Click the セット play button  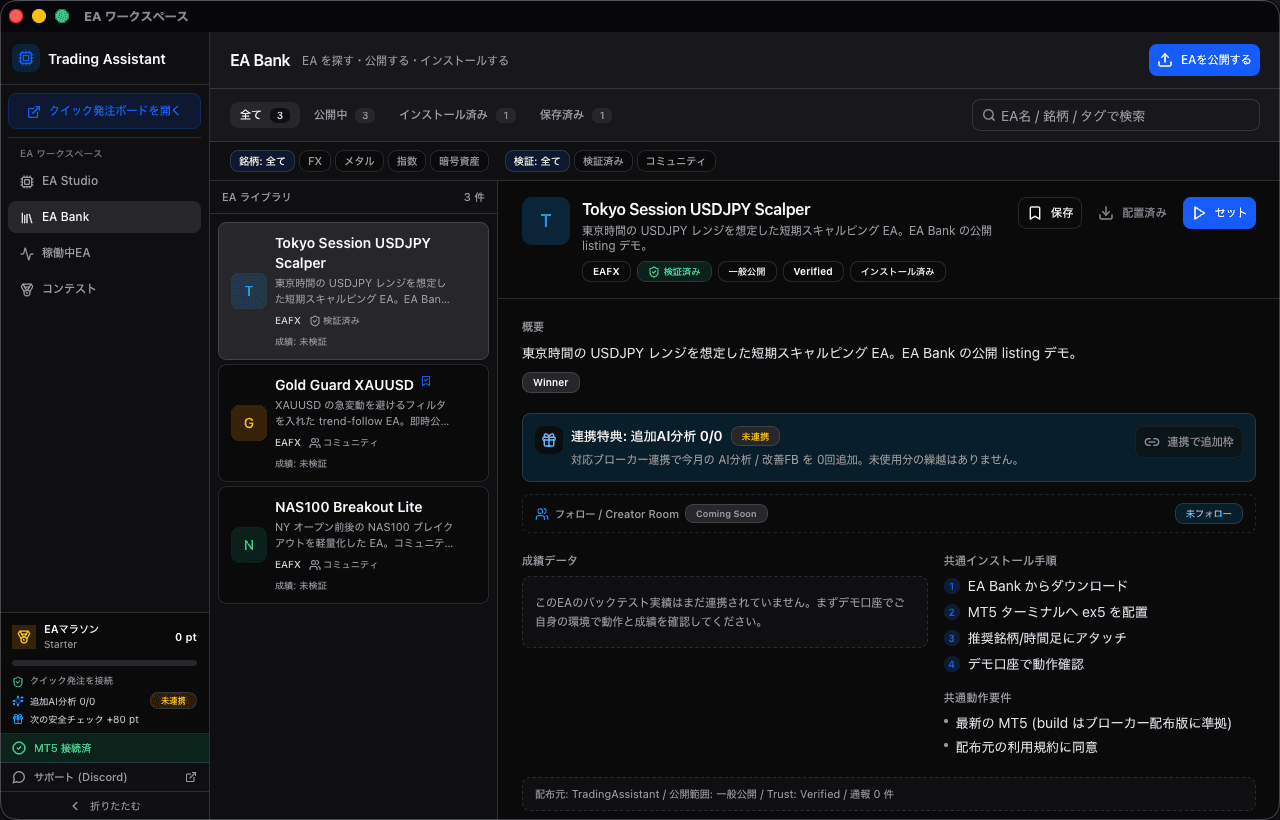point(1219,213)
